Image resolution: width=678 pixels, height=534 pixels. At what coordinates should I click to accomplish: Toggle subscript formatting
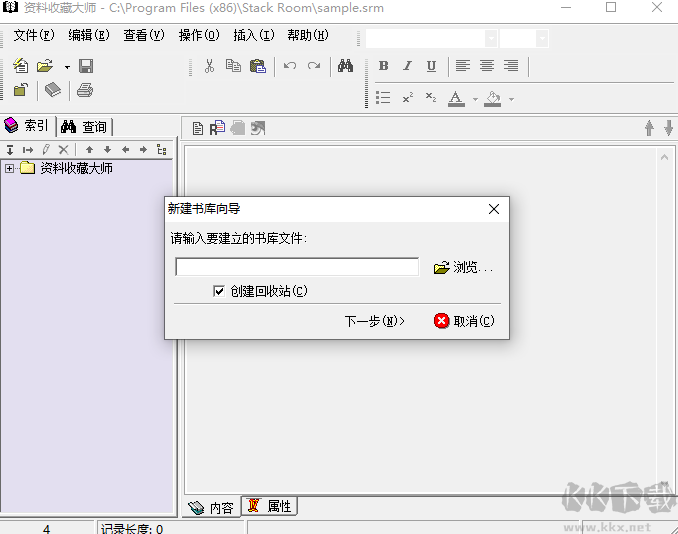(x=431, y=98)
